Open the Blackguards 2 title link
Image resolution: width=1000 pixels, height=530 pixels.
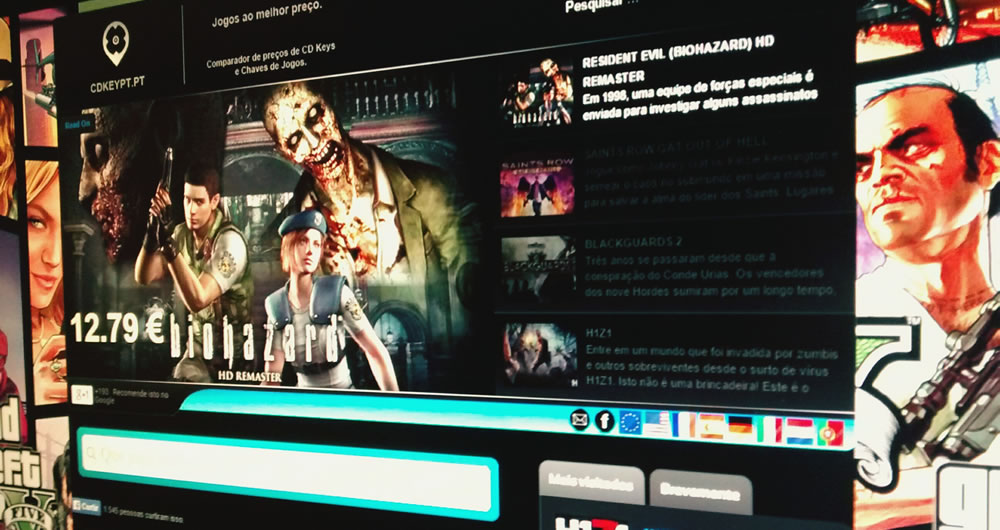coord(633,243)
